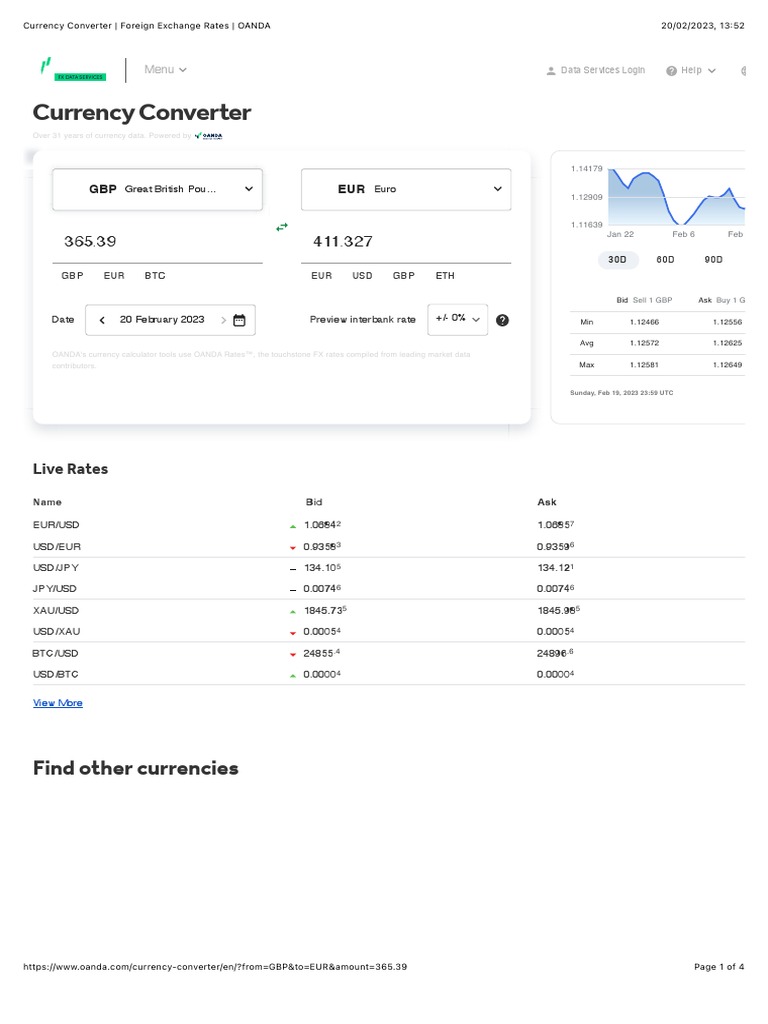Select the 30D chart range
The width and height of the screenshot is (768, 1024).
pyautogui.click(x=617, y=260)
